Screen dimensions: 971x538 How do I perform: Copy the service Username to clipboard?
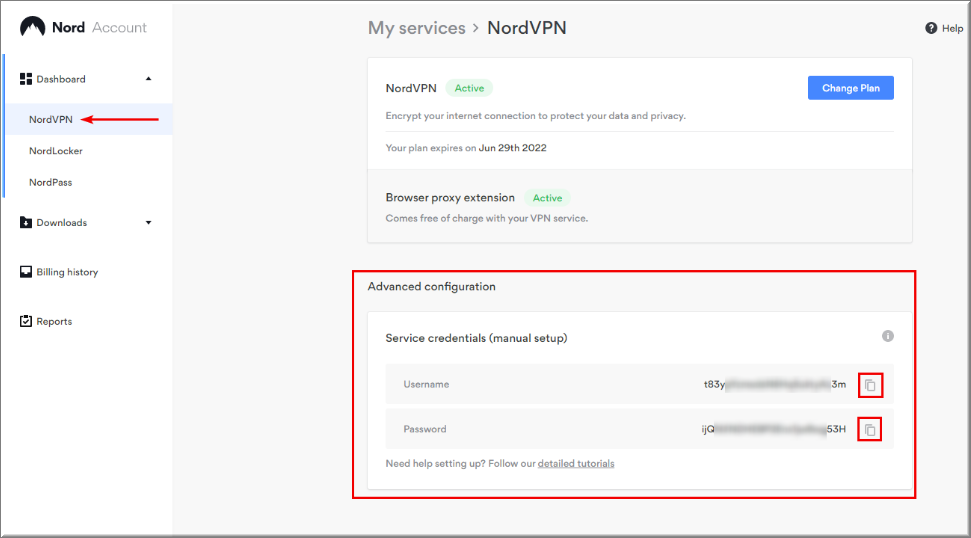[870, 385]
